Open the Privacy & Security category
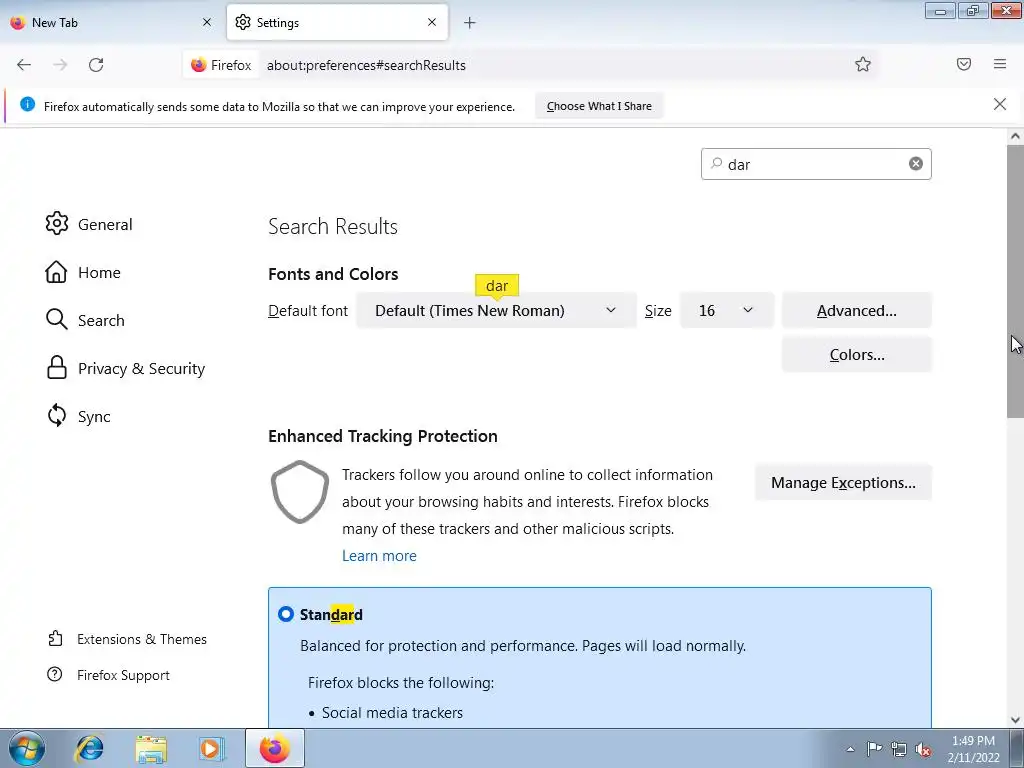1024x768 pixels. [125, 368]
